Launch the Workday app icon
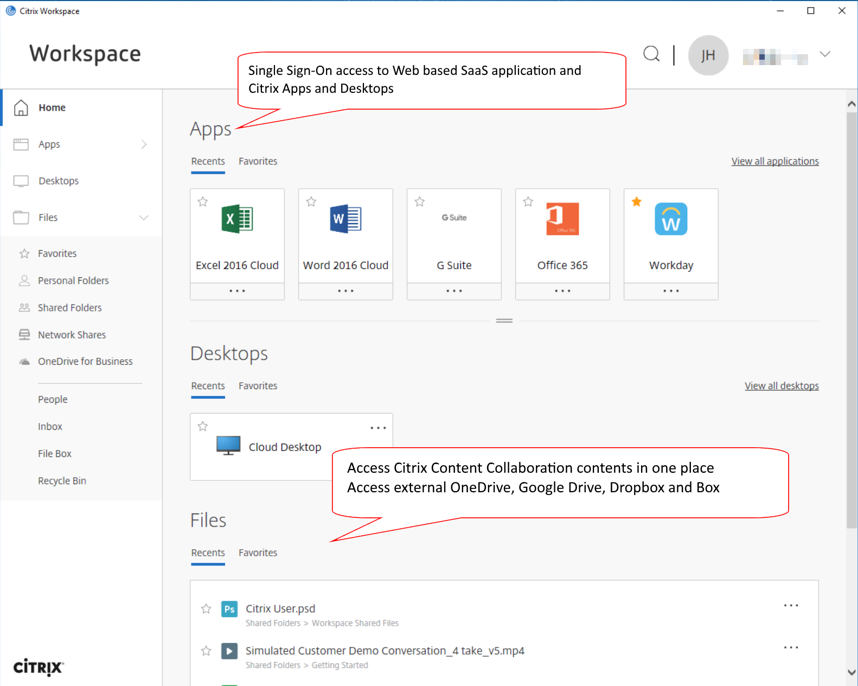This screenshot has height=686, width=858. 671,220
